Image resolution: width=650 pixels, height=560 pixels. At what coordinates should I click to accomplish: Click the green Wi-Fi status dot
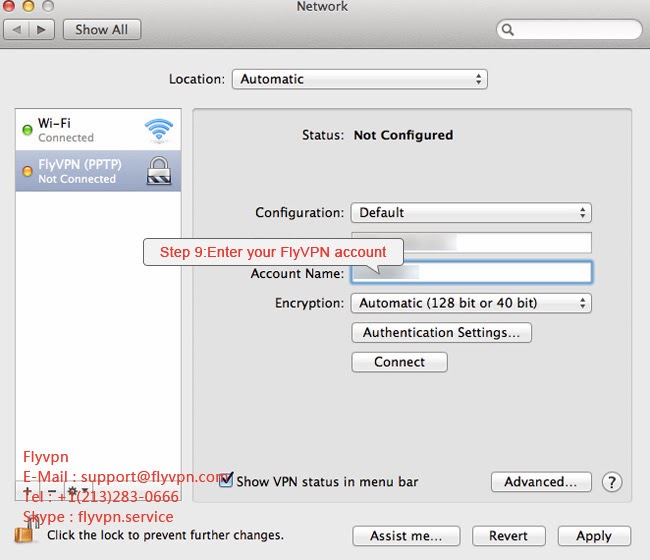(x=27, y=130)
